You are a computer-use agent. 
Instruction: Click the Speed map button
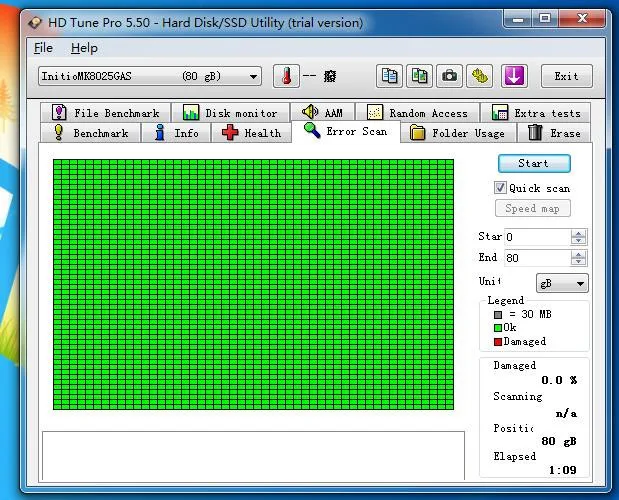[x=533, y=208]
